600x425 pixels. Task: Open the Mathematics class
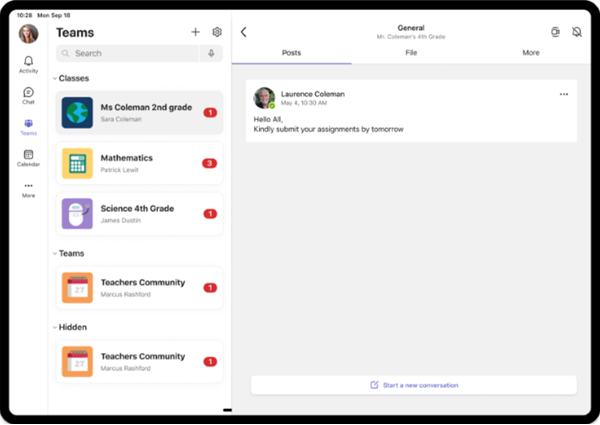(x=140, y=163)
